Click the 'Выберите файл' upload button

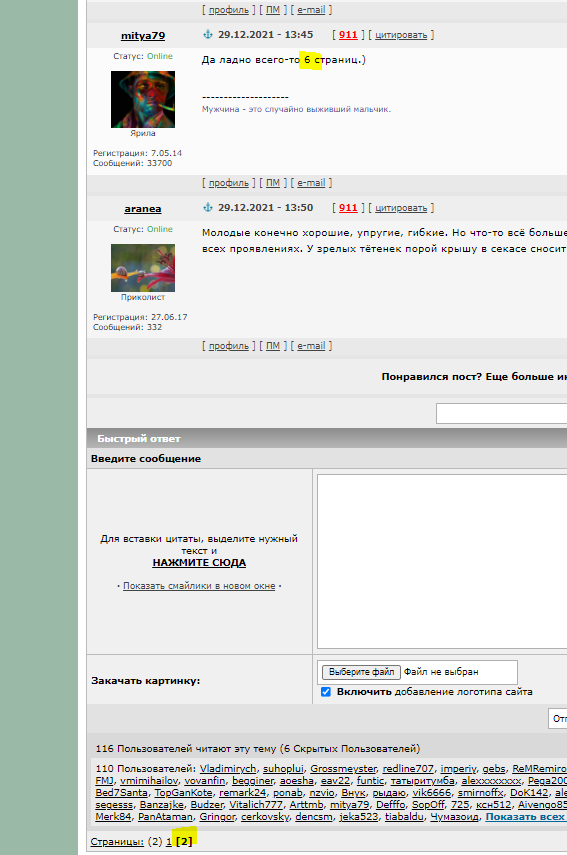(x=361, y=672)
